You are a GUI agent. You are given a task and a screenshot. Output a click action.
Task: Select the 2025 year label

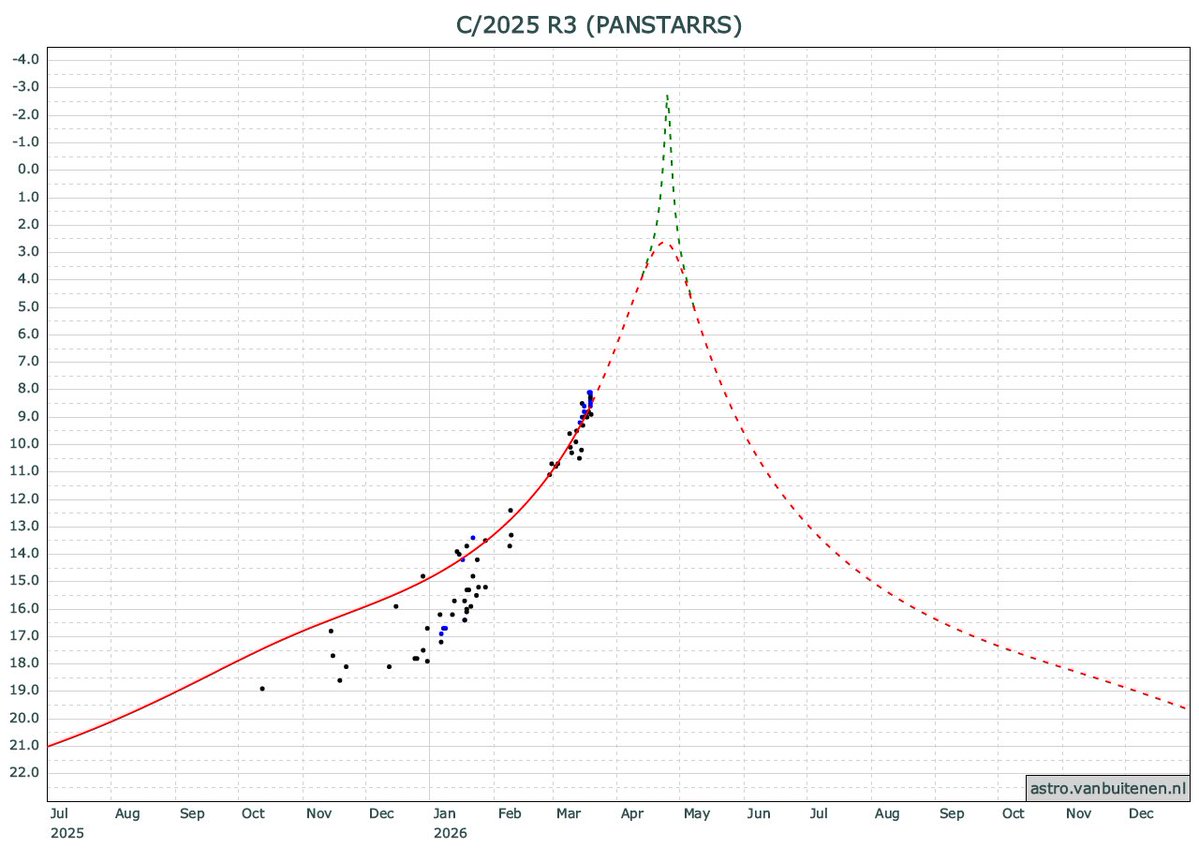tap(67, 833)
